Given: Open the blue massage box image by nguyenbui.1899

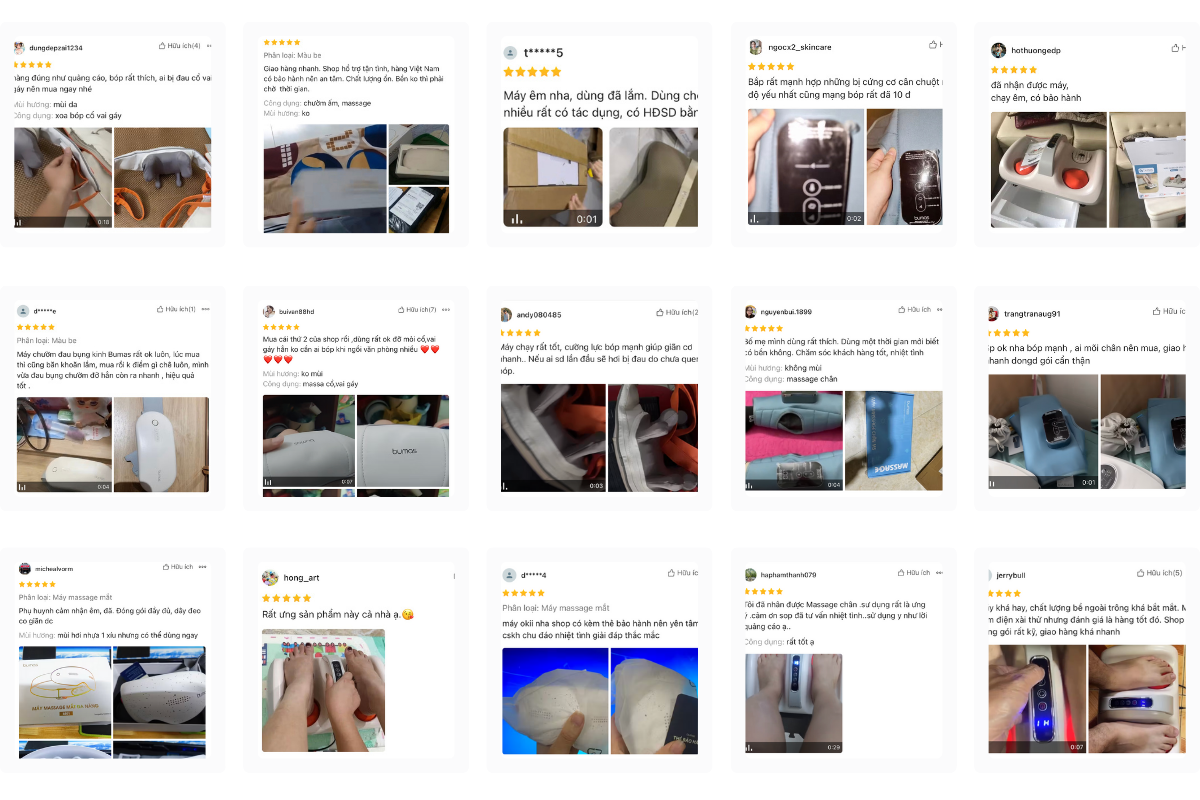Looking at the screenshot, I should point(894,441).
